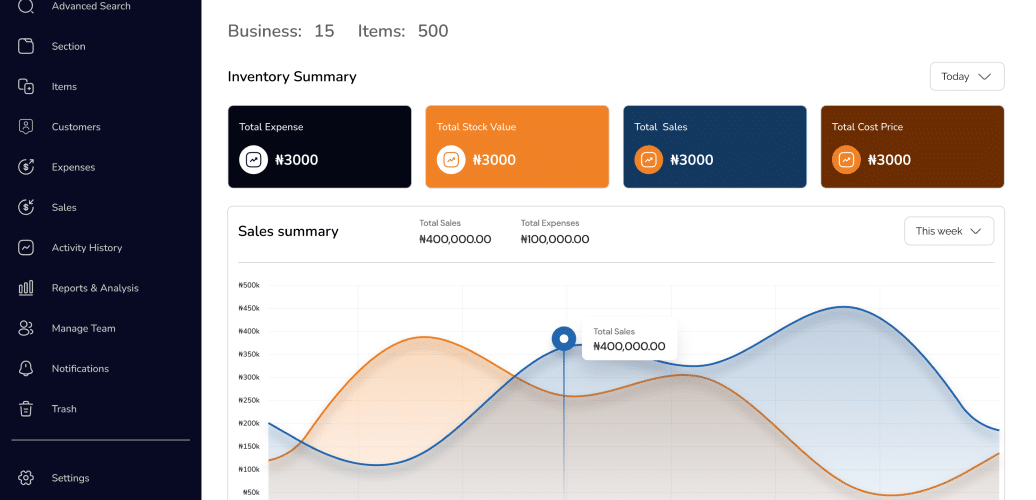The height and width of the screenshot is (500, 1036).
Task: Click the Advanced Search magnifier icon
Action: [x=27, y=6]
